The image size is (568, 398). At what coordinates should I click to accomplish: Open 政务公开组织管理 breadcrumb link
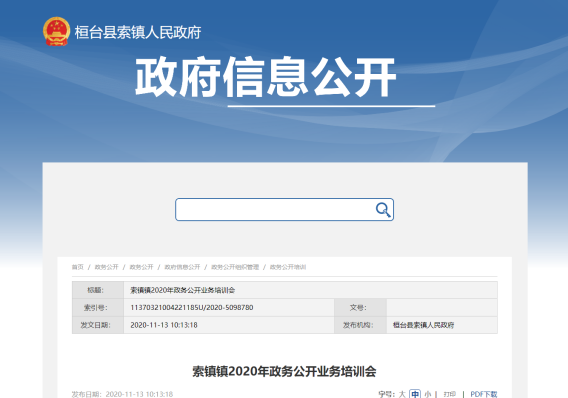click(x=235, y=267)
